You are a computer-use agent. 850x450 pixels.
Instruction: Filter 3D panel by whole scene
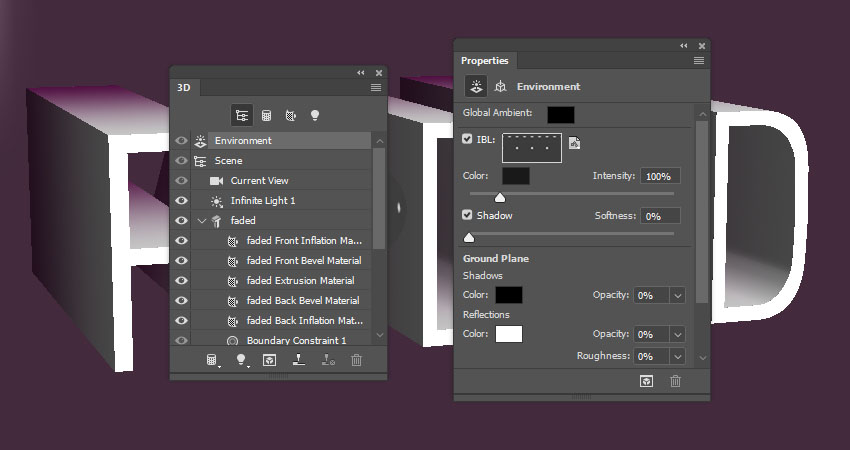[241, 115]
